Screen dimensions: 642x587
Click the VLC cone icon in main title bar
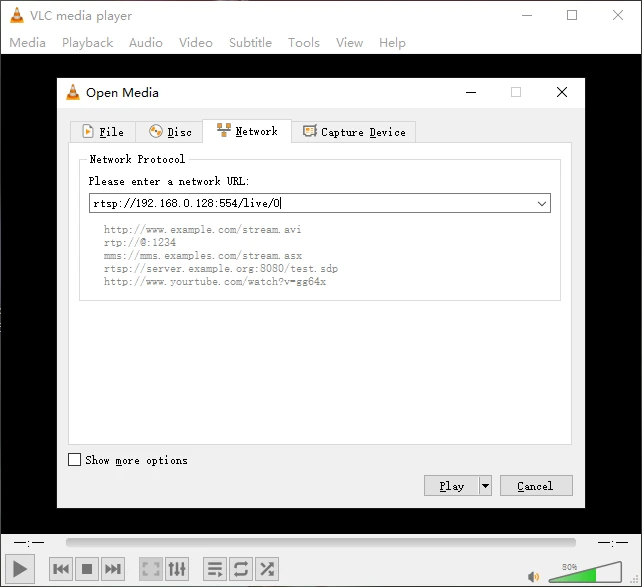coord(17,15)
